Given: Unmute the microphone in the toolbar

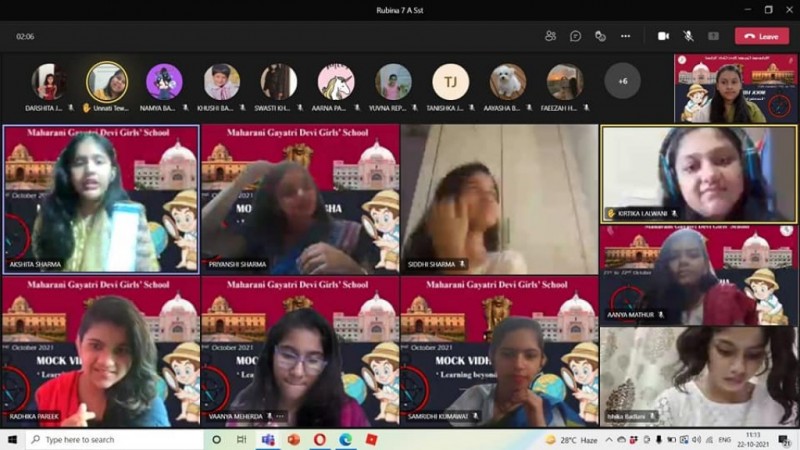Looking at the screenshot, I should coord(688,36).
